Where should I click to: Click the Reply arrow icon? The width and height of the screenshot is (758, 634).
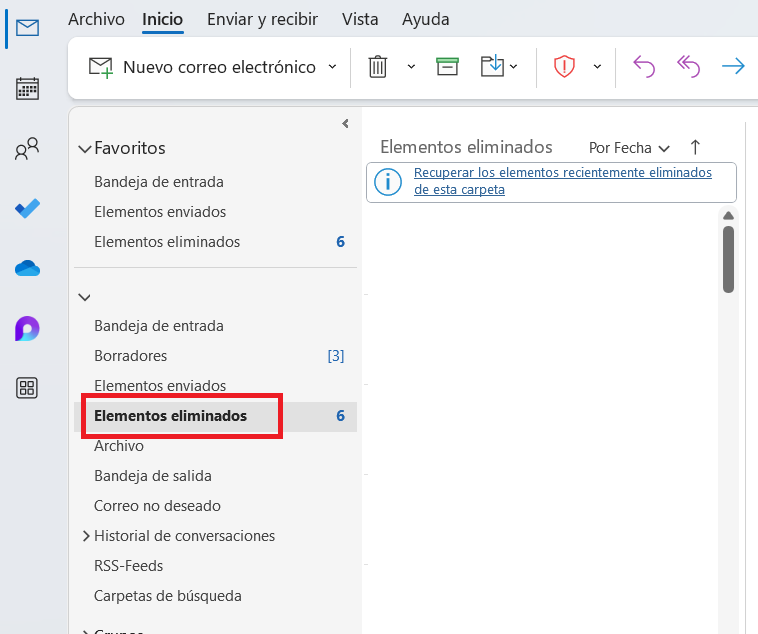pyautogui.click(x=644, y=67)
